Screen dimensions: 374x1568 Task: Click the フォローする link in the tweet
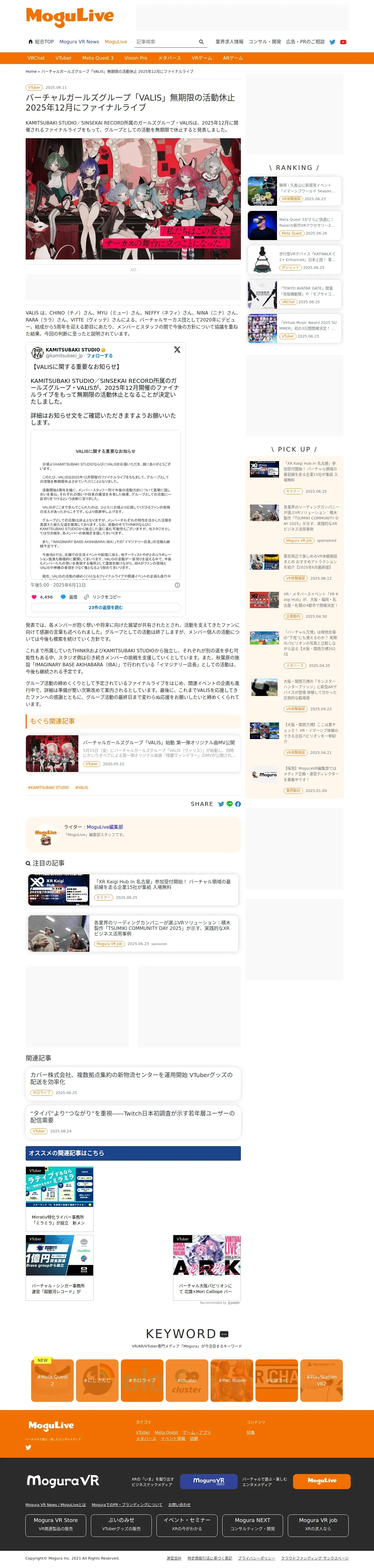pyautogui.click(x=100, y=356)
